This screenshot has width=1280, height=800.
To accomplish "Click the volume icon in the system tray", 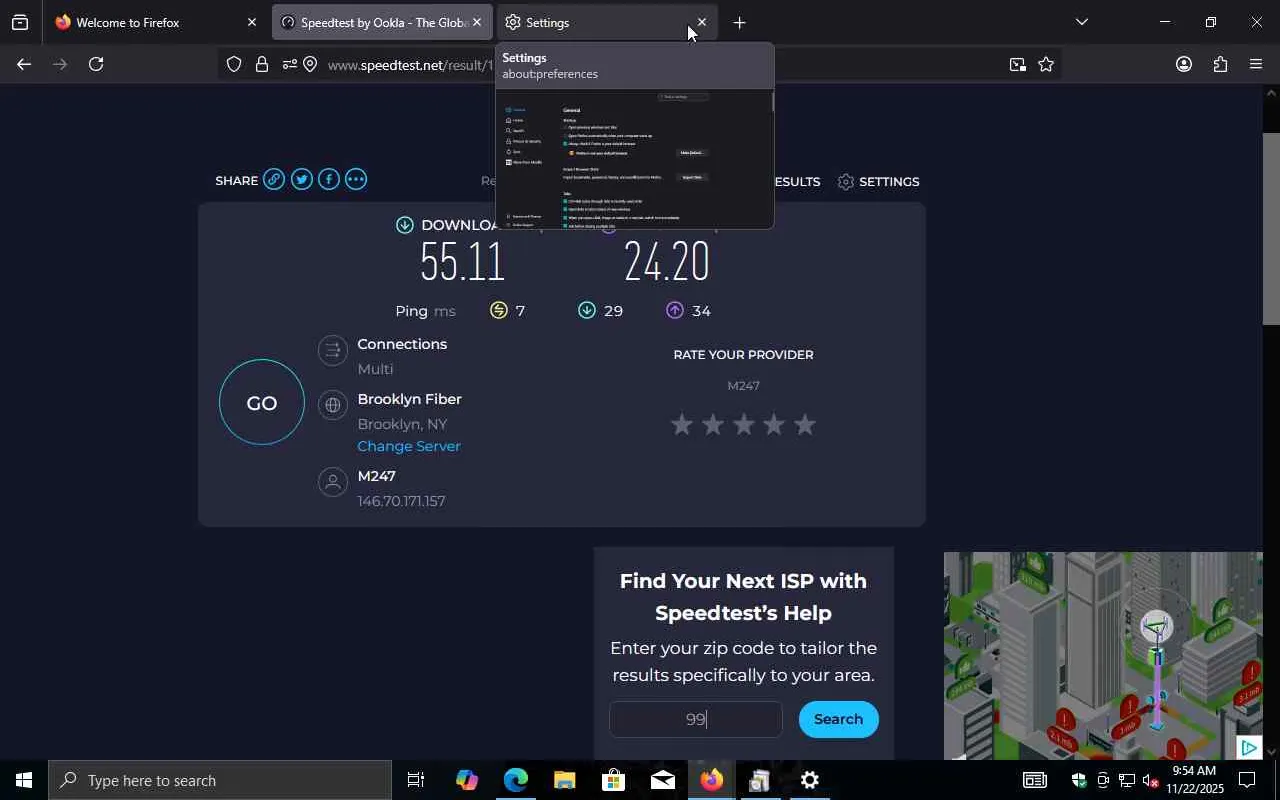I will (x=1151, y=780).
